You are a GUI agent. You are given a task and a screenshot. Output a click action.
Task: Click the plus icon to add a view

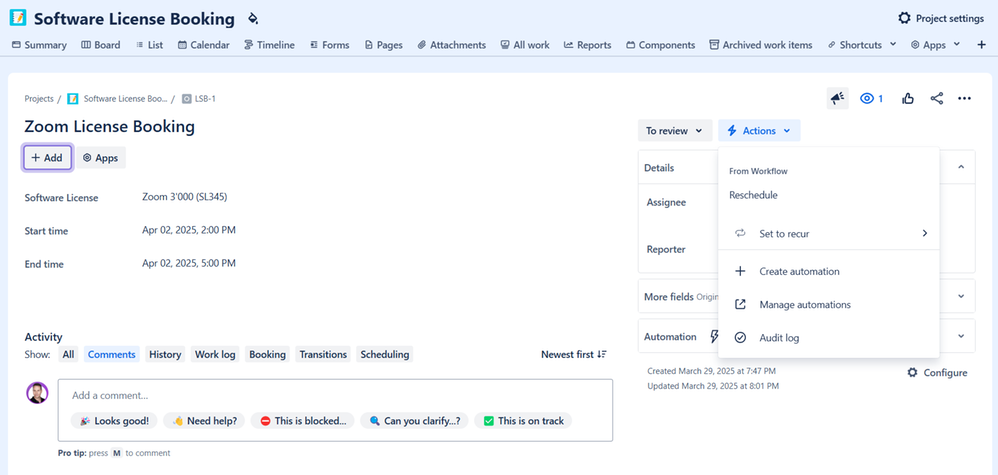[981, 45]
